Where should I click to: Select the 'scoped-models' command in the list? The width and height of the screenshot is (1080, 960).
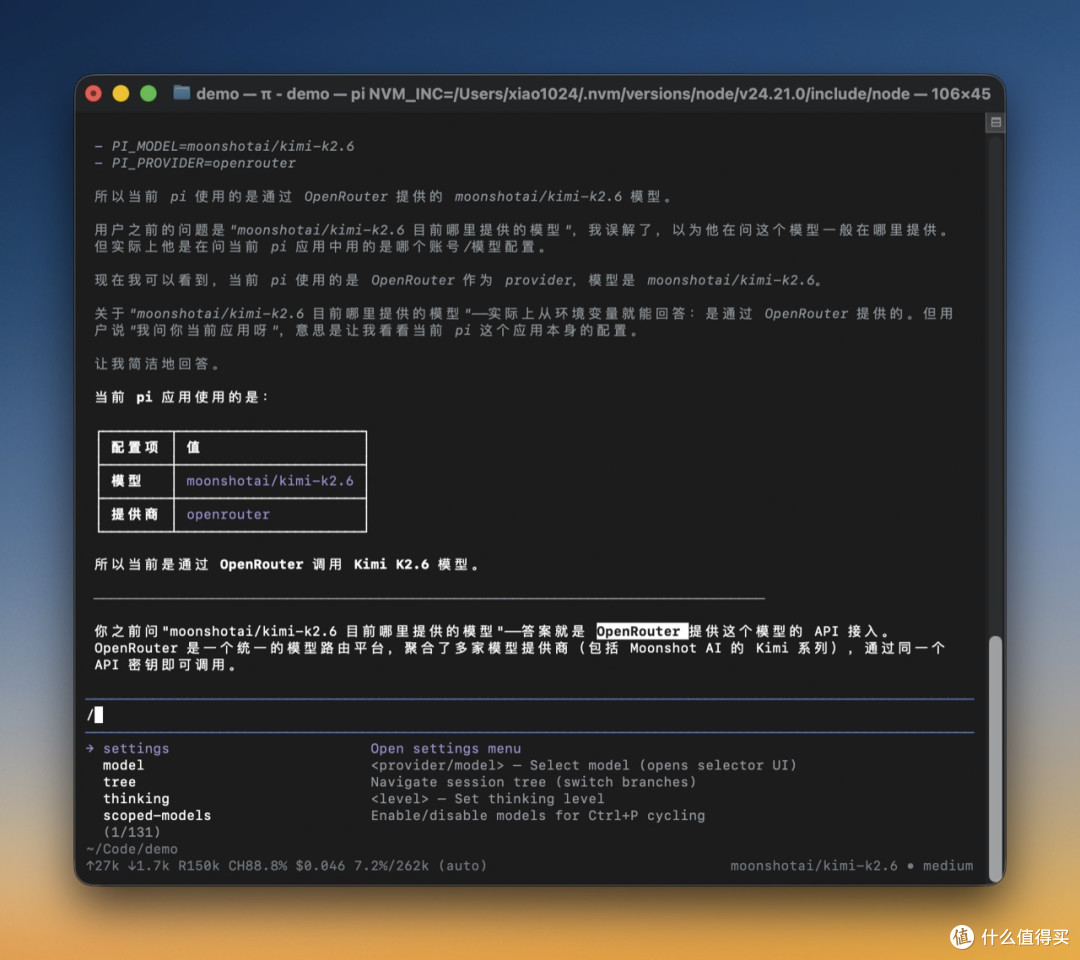[x=157, y=815]
